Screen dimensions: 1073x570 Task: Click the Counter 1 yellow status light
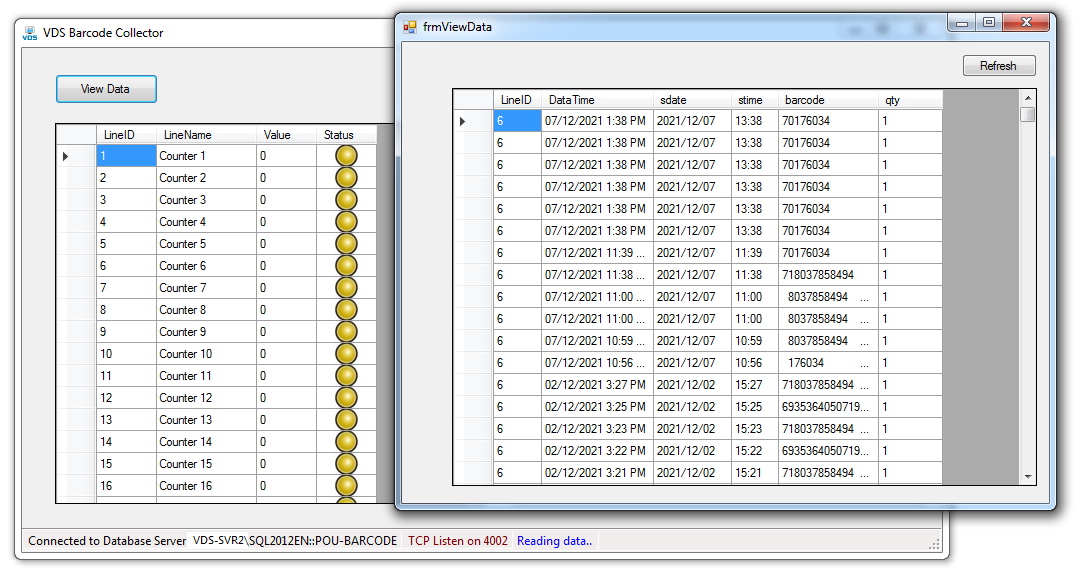pyautogui.click(x=346, y=156)
